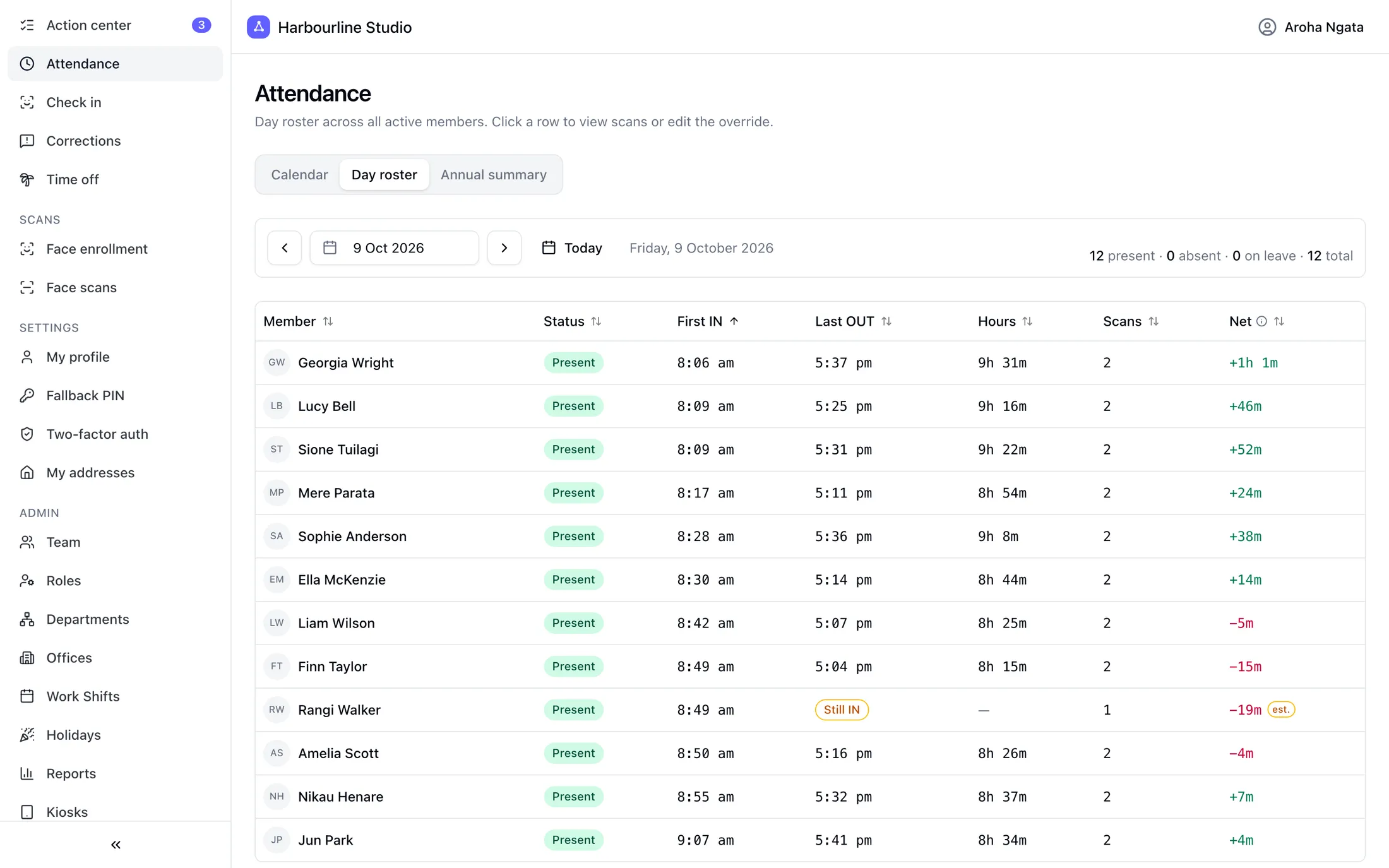Click Rangi Walker's Still IN badge
Screen dimensions: 1389x868
coord(842,710)
